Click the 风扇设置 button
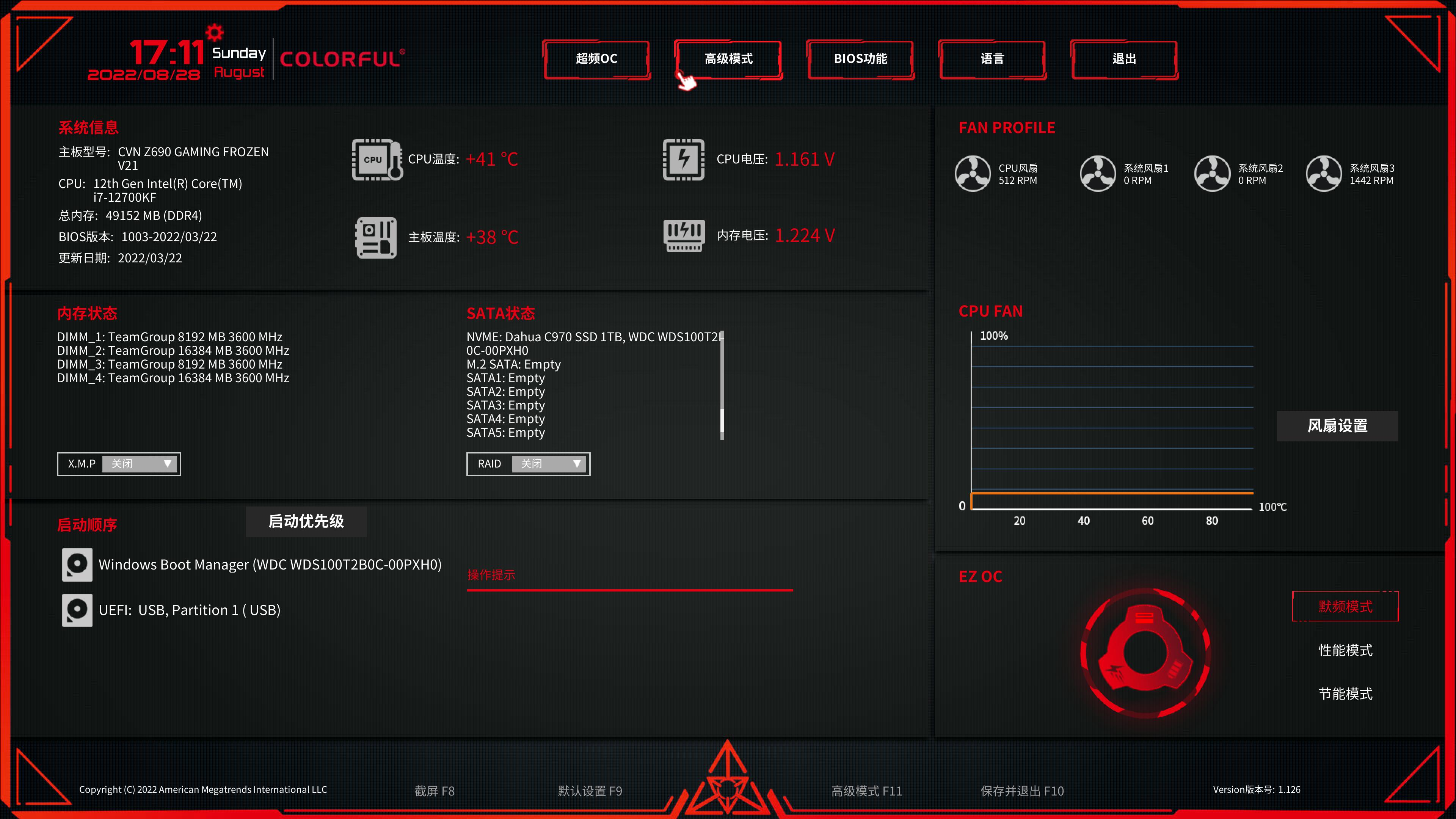The width and height of the screenshot is (1456, 819). pyautogui.click(x=1337, y=425)
